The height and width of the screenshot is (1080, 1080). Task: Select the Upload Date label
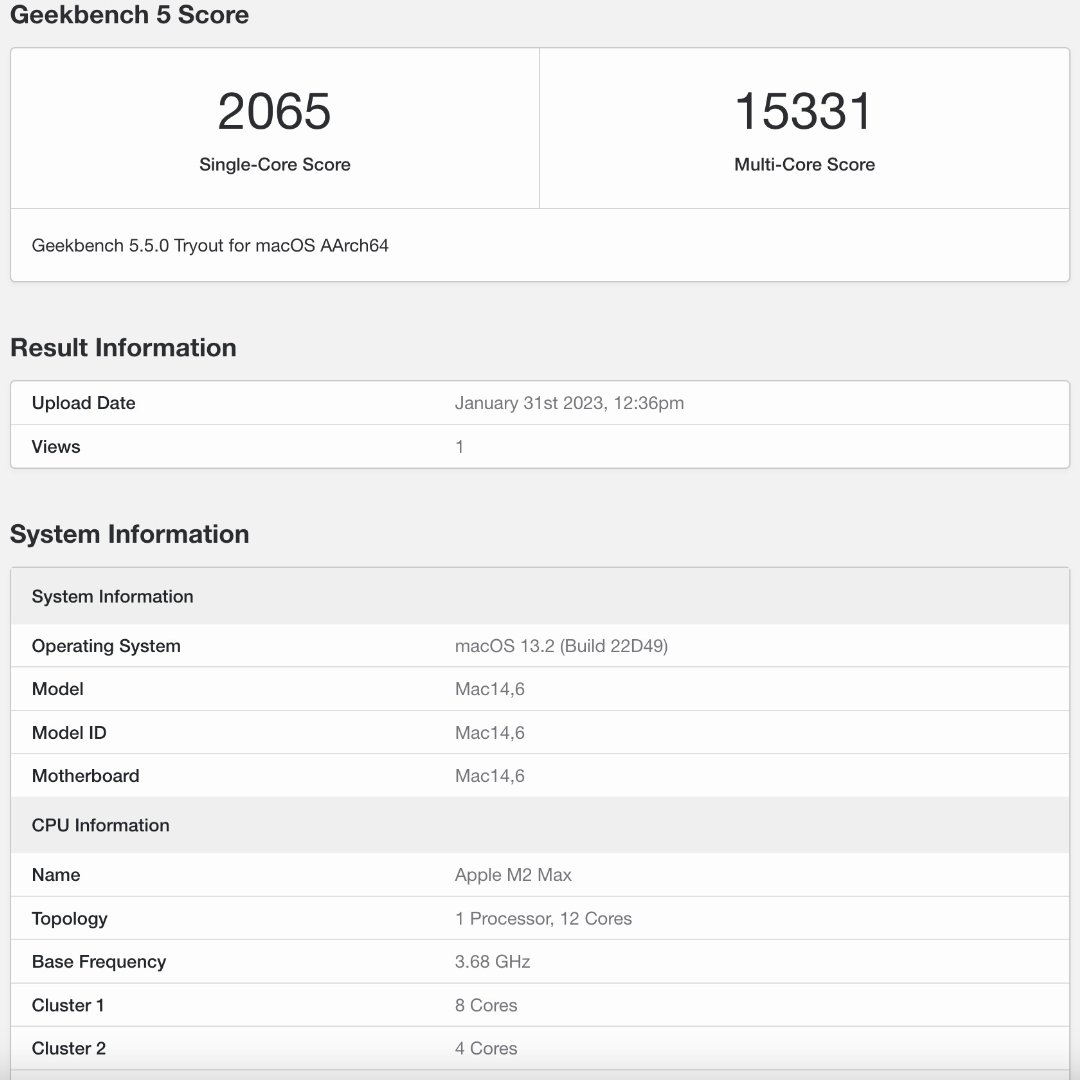pos(83,403)
